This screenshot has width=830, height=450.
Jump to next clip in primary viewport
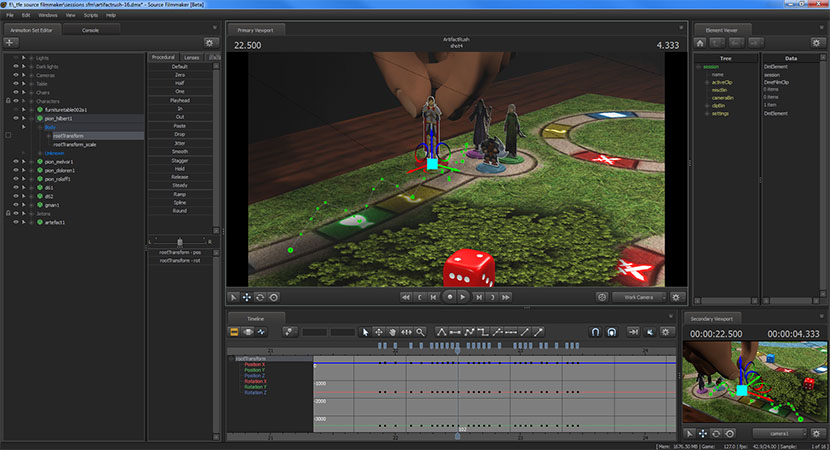[x=506, y=298]
